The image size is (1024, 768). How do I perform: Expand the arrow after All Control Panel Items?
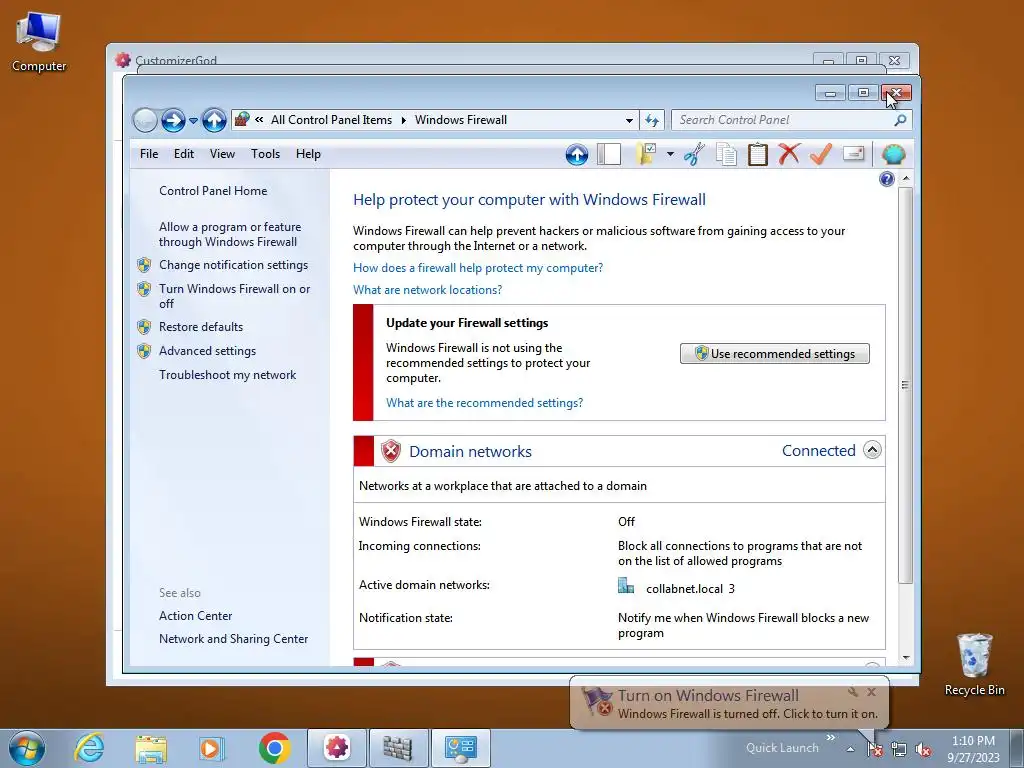404,120
